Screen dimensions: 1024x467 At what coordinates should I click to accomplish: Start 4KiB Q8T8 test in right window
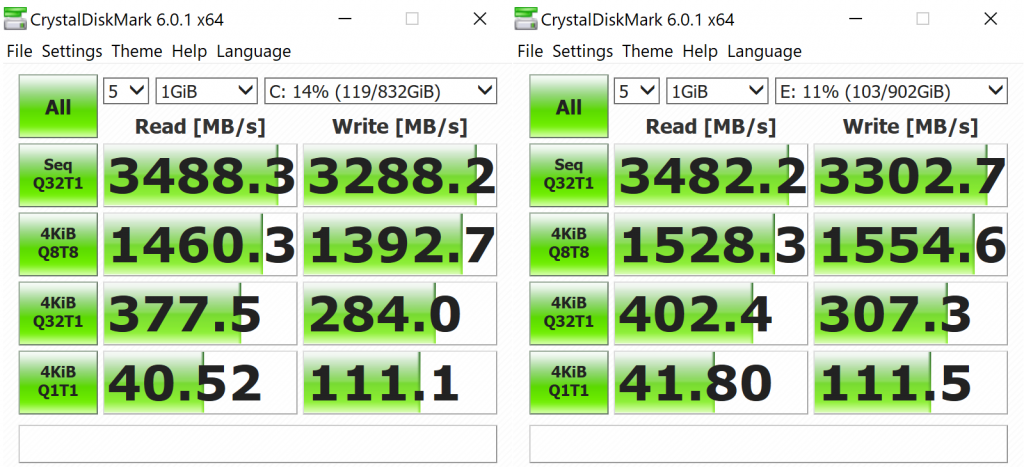click(x=569, y=244)
